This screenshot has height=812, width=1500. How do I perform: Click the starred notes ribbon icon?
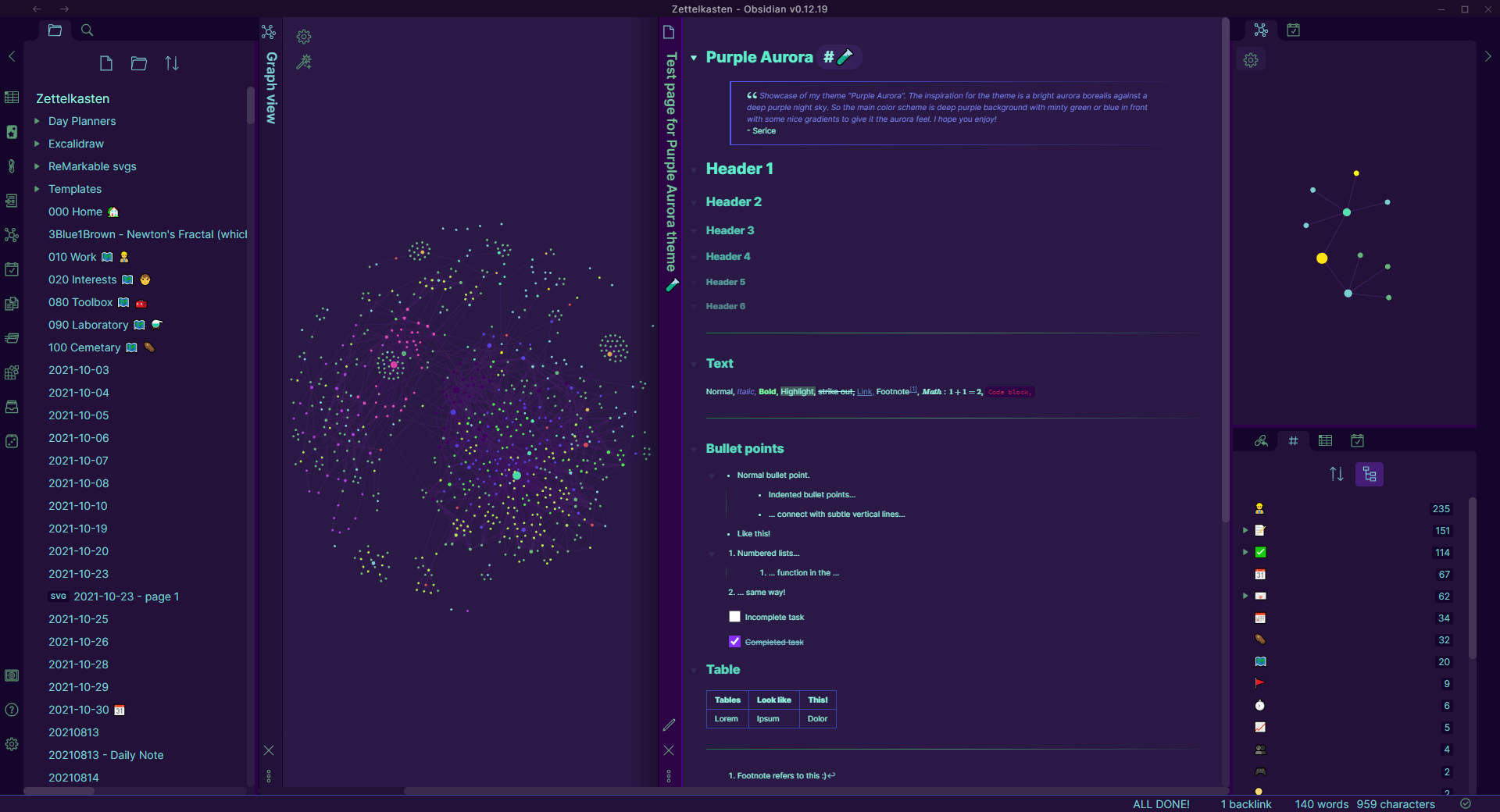12,132
